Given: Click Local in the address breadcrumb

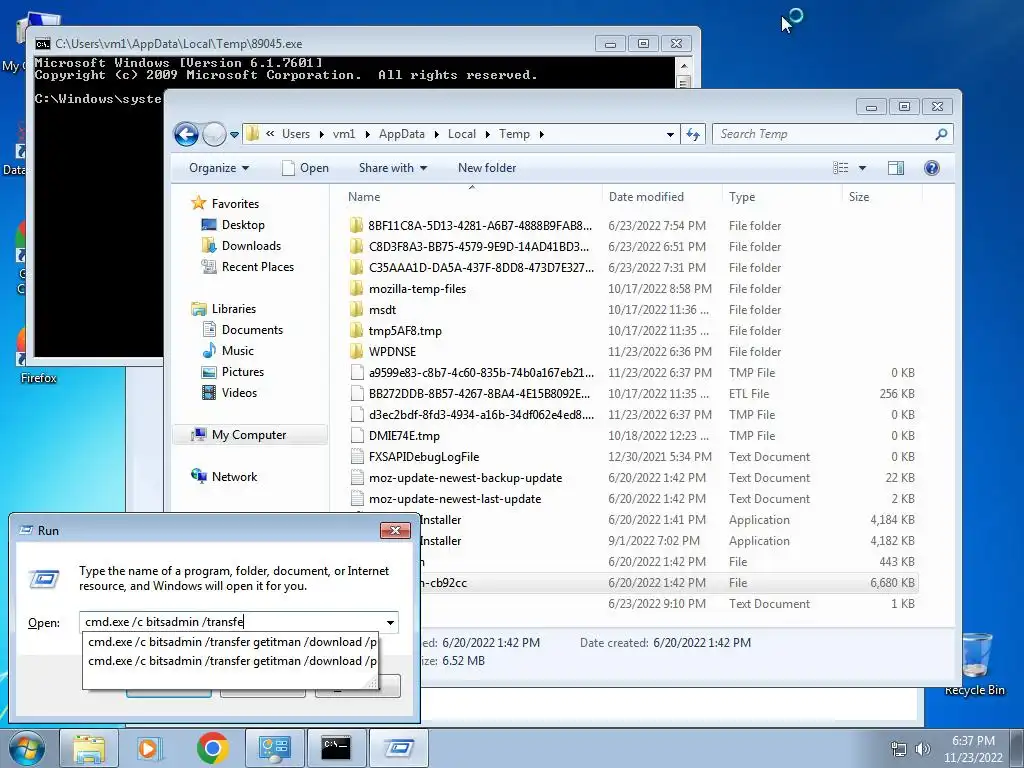Looking at the screenshot, I should tap(462, 134).
